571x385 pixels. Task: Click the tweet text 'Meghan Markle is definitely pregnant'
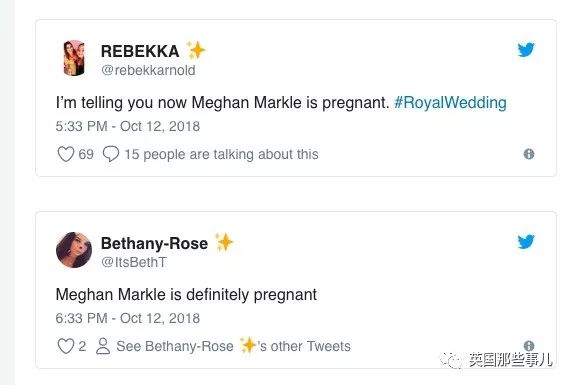186,295
